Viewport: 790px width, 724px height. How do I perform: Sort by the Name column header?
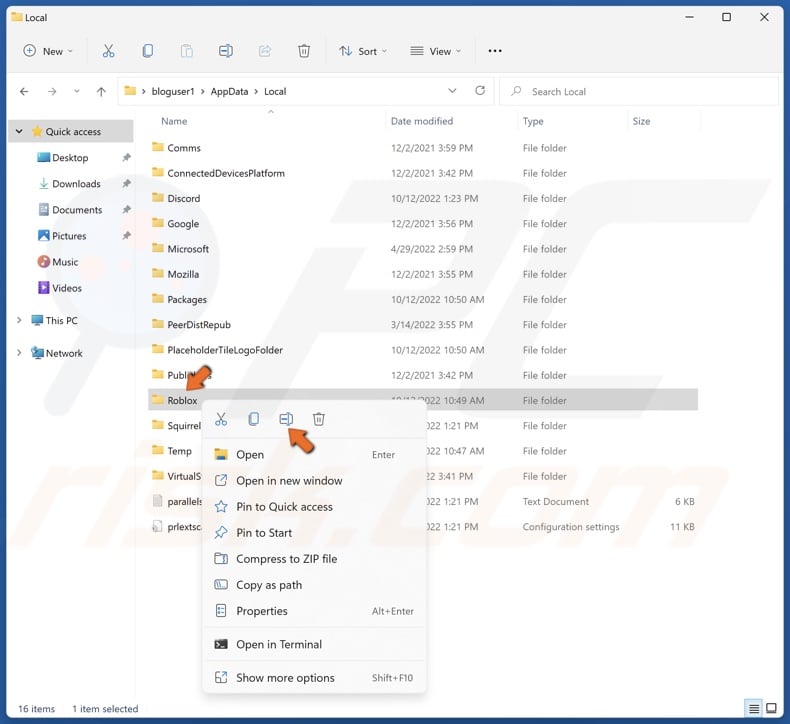174,121
